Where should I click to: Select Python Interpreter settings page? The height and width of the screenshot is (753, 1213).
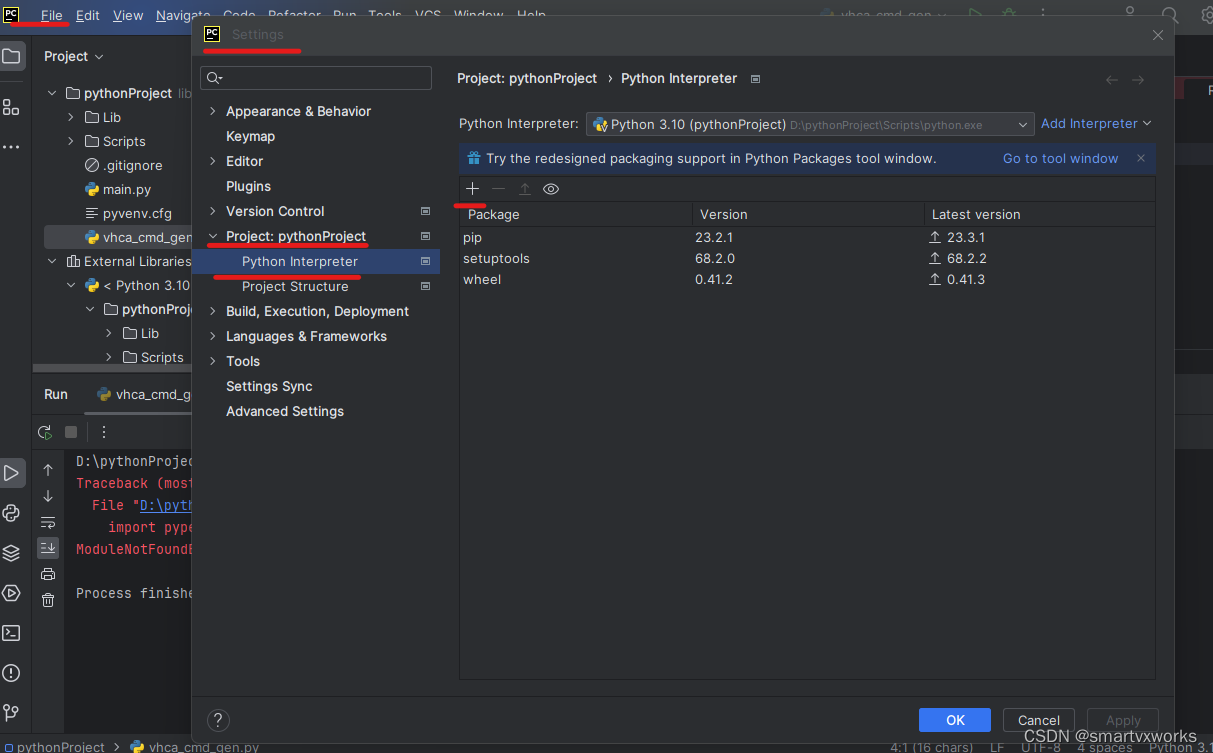[316, 261]
